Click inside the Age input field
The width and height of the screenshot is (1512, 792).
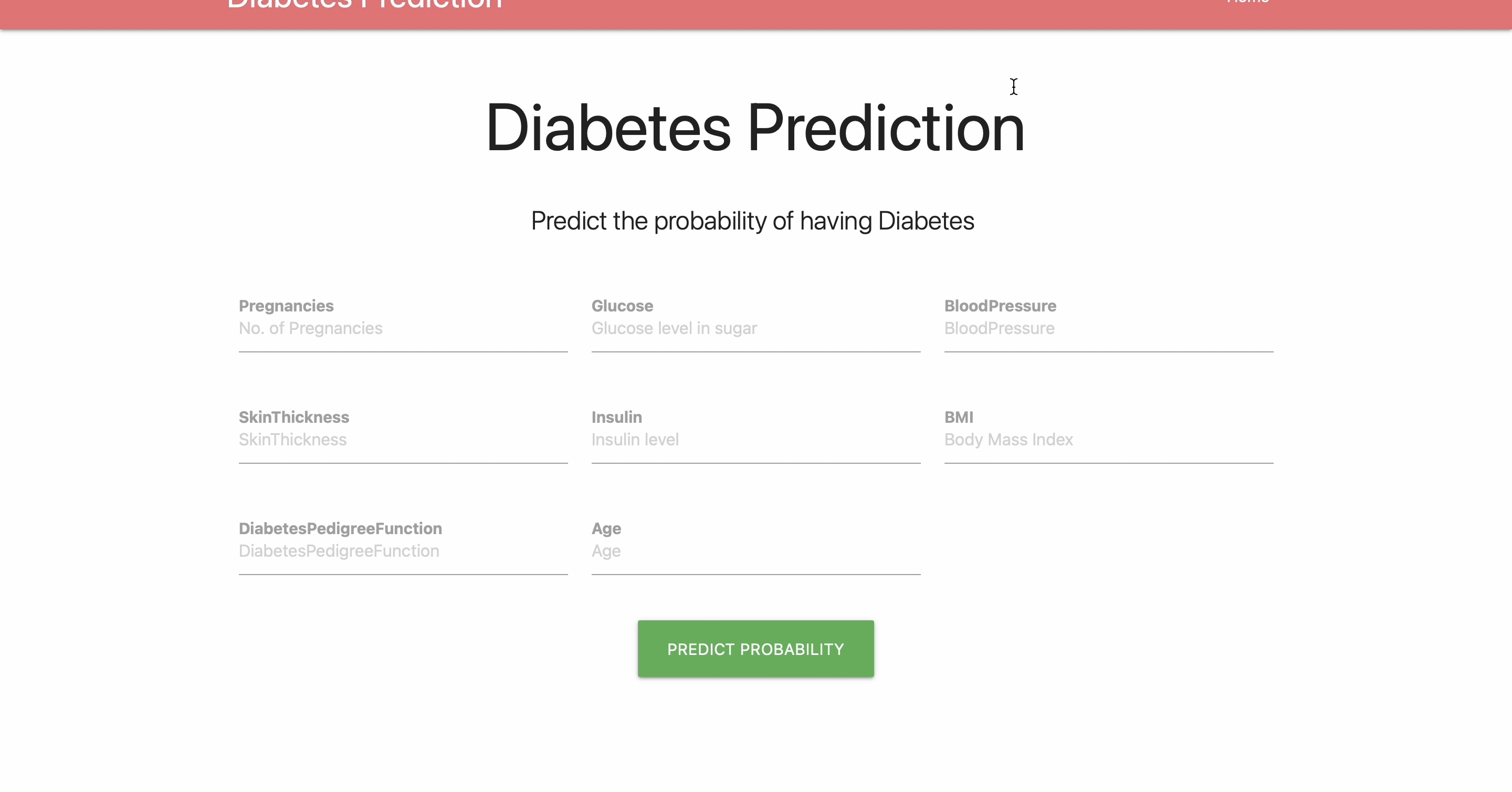coord(755,558)
